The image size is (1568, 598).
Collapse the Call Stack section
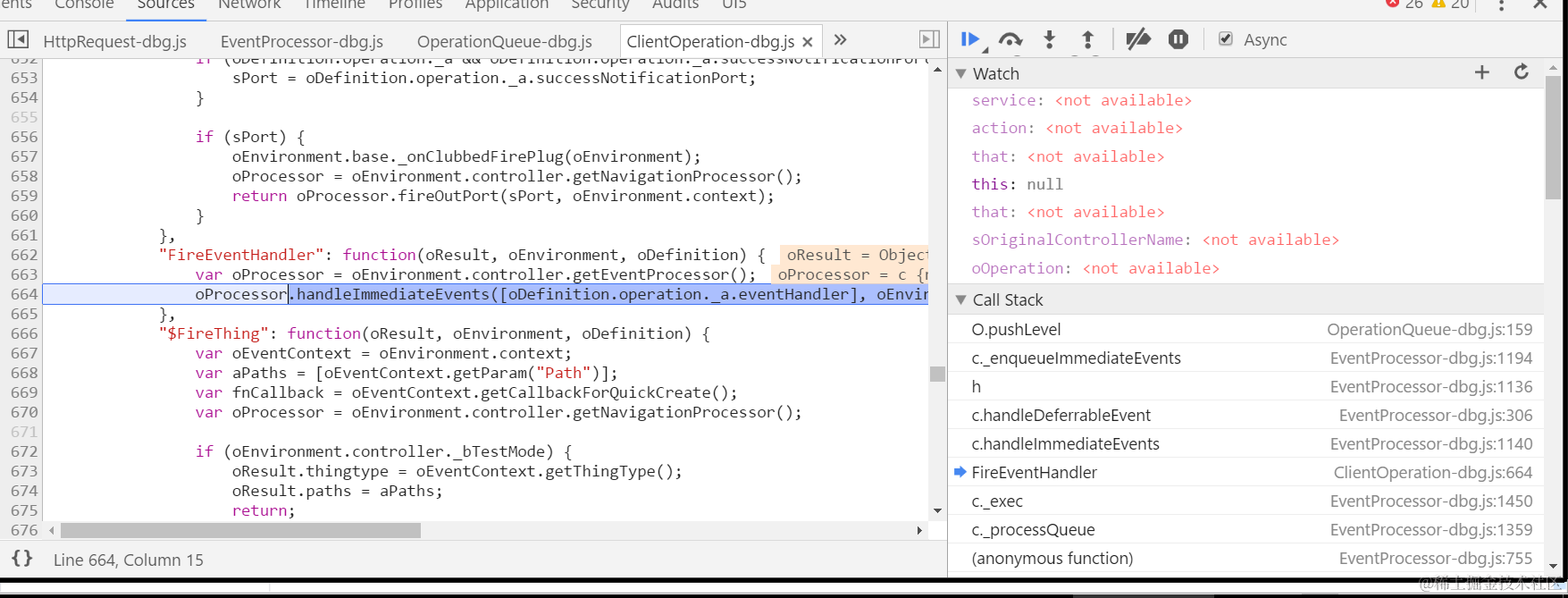[961, 299]
